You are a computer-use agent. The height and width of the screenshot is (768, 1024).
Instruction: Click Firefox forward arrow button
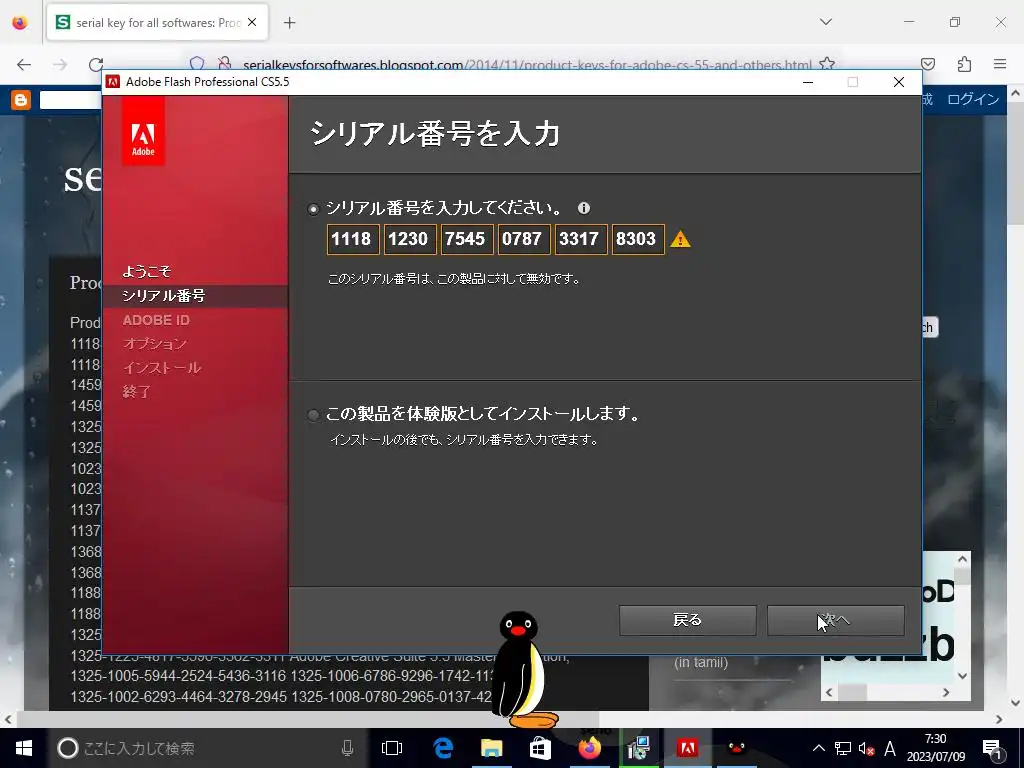point(60,64)
